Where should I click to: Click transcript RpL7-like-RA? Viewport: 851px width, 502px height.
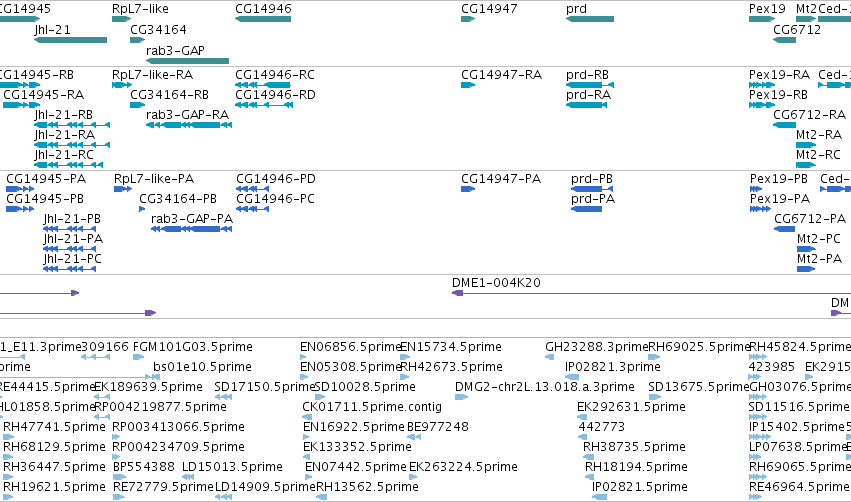(x=122, y=85)
